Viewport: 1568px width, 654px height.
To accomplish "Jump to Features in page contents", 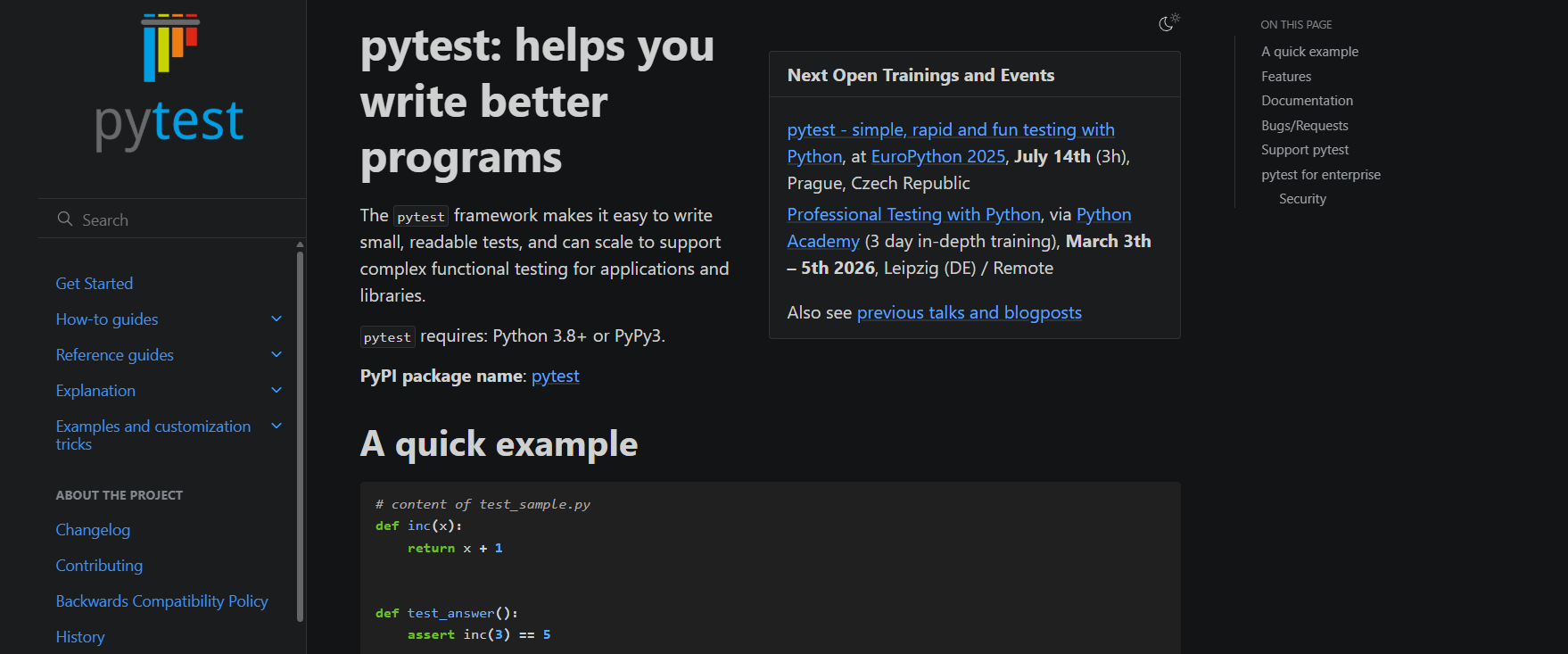I will (1286, 77).
